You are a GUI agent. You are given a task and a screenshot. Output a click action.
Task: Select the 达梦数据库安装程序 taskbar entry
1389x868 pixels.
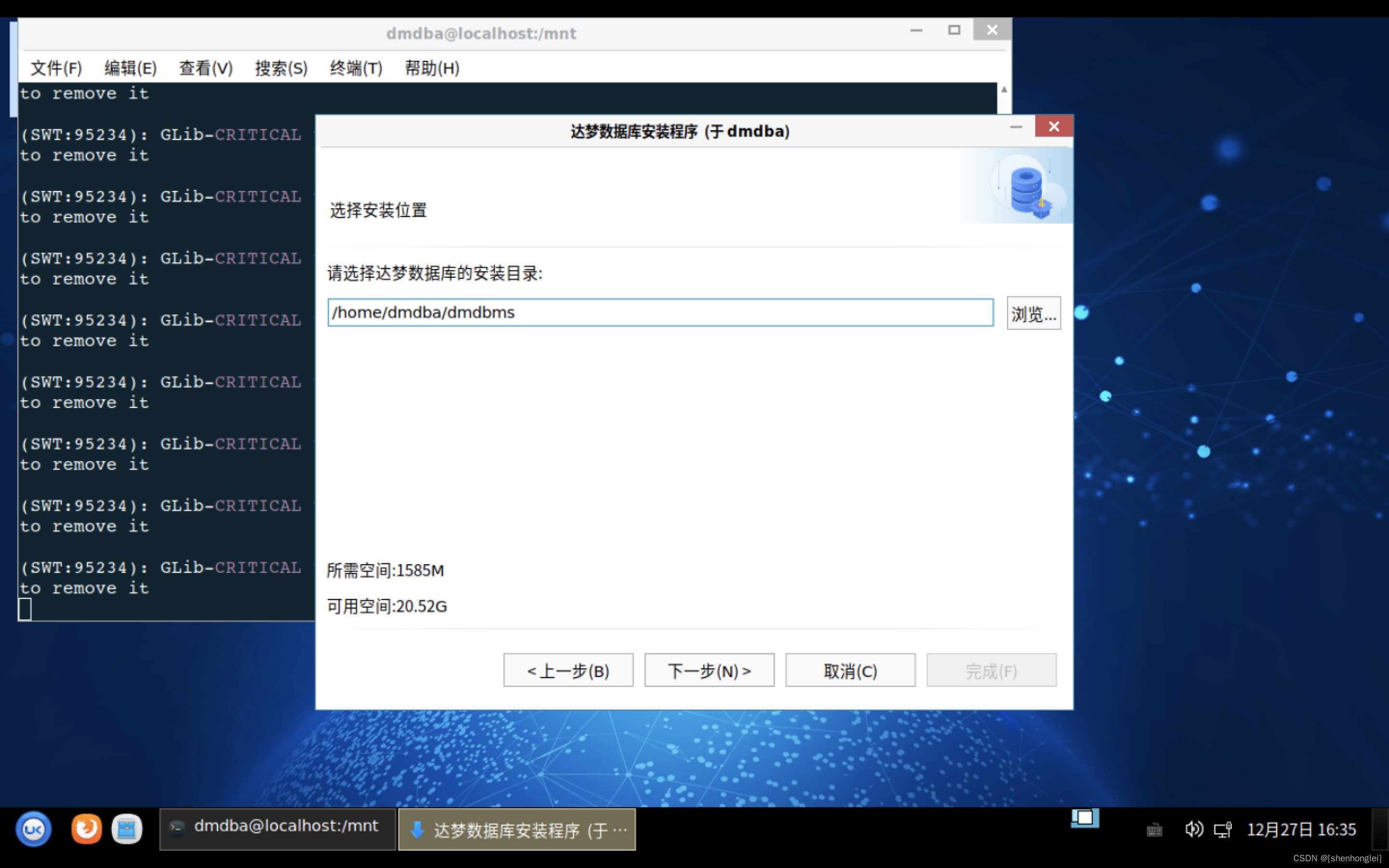[517, 829]
